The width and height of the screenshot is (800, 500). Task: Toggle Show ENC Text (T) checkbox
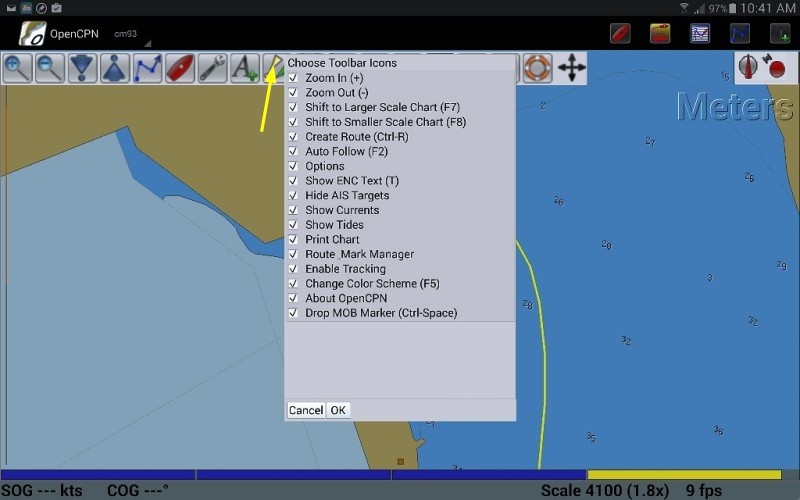(x=293, y=181)
